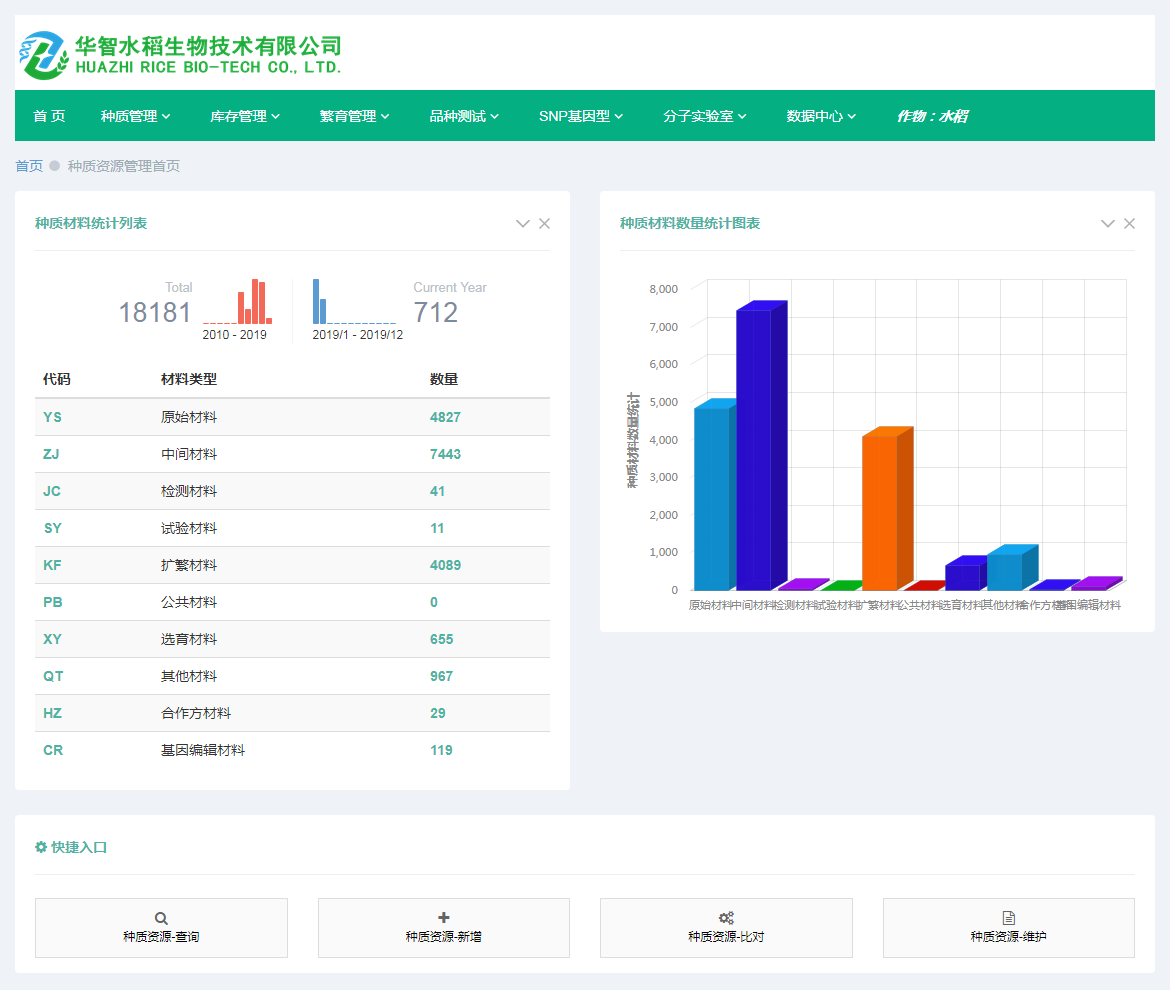The width and height of the screenshot is (1170, 990).
Task: Expand the 库存管理 menu
Action: click(x=244, y=116)
